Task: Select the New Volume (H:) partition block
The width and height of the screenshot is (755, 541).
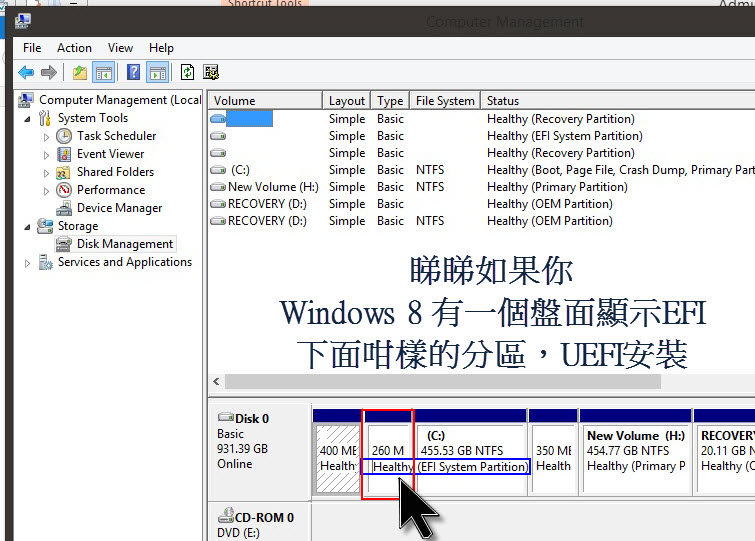Action: (x=637, y=458)
